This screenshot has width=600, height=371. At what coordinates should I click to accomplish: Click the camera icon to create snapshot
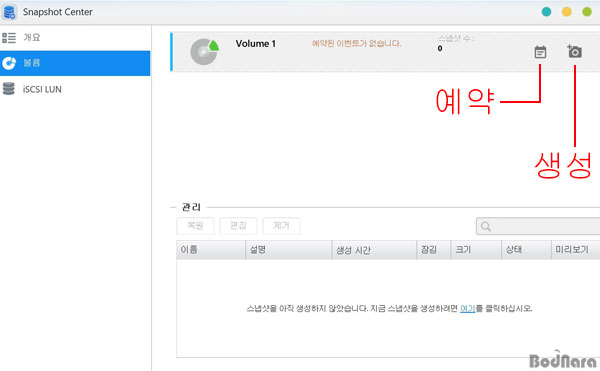tap(574, 51)
